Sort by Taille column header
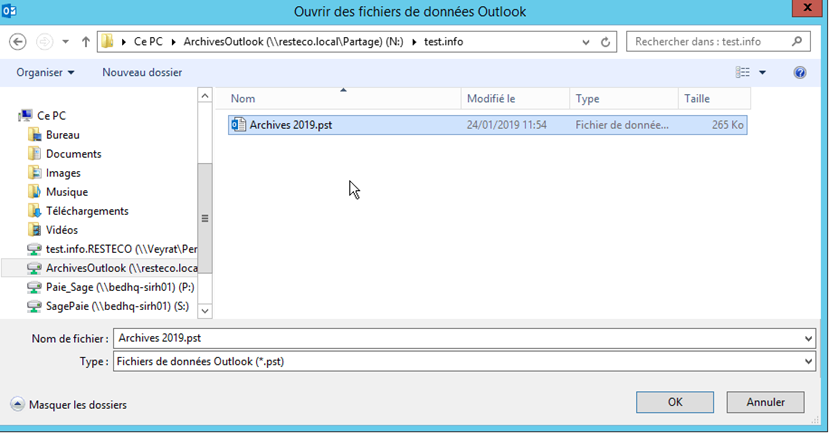The width and height of the screenshot is (829, 434). tap(714, 99)
